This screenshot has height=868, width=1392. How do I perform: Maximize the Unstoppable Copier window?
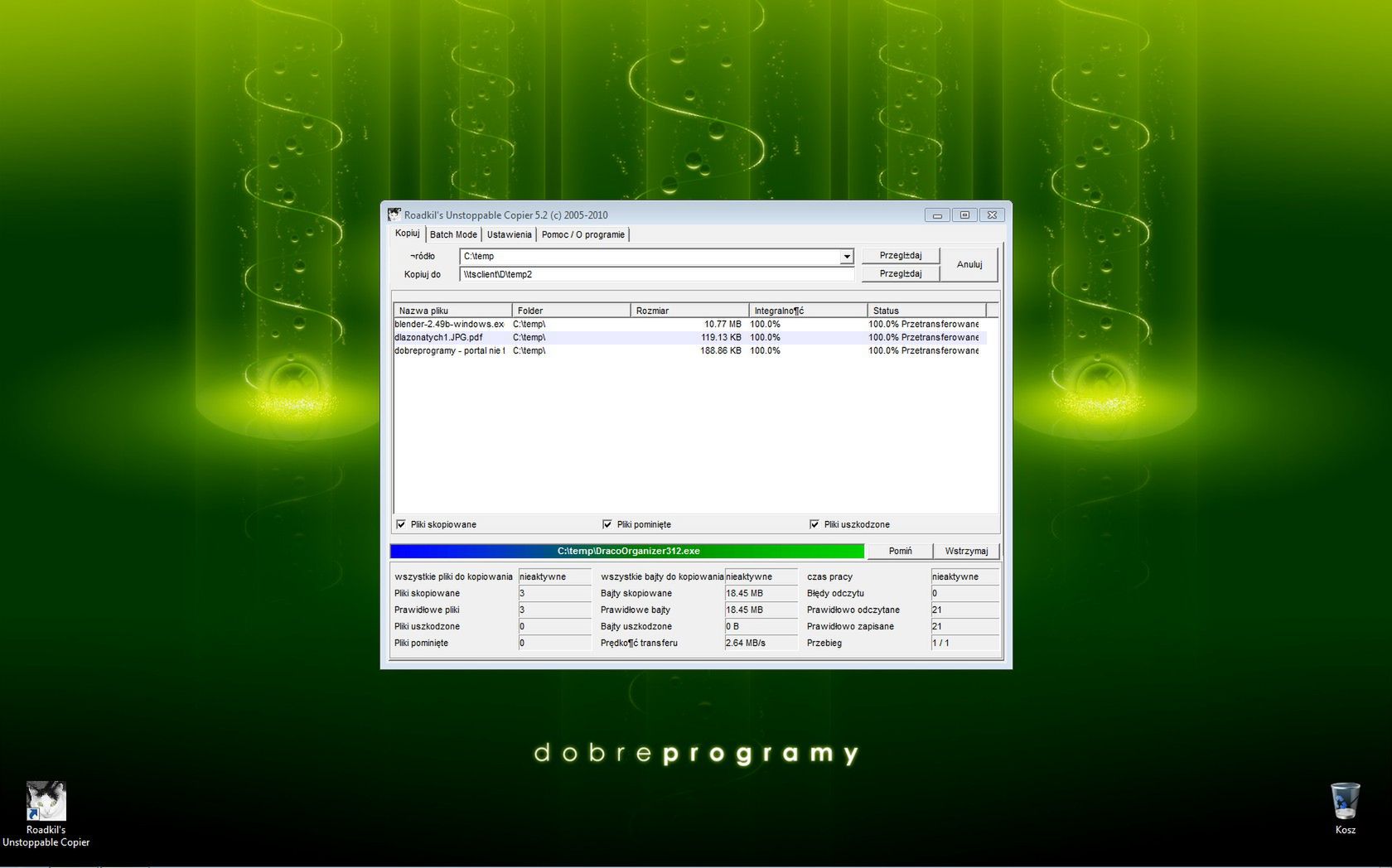click(x=964, y=215)
